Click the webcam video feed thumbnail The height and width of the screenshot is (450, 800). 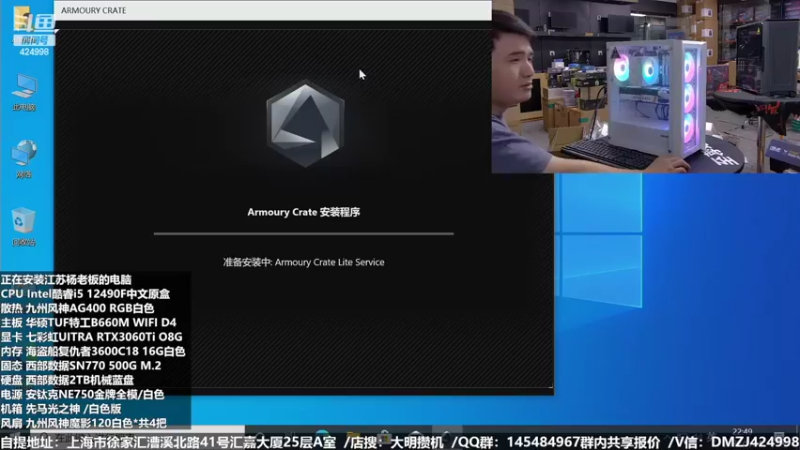645,86
